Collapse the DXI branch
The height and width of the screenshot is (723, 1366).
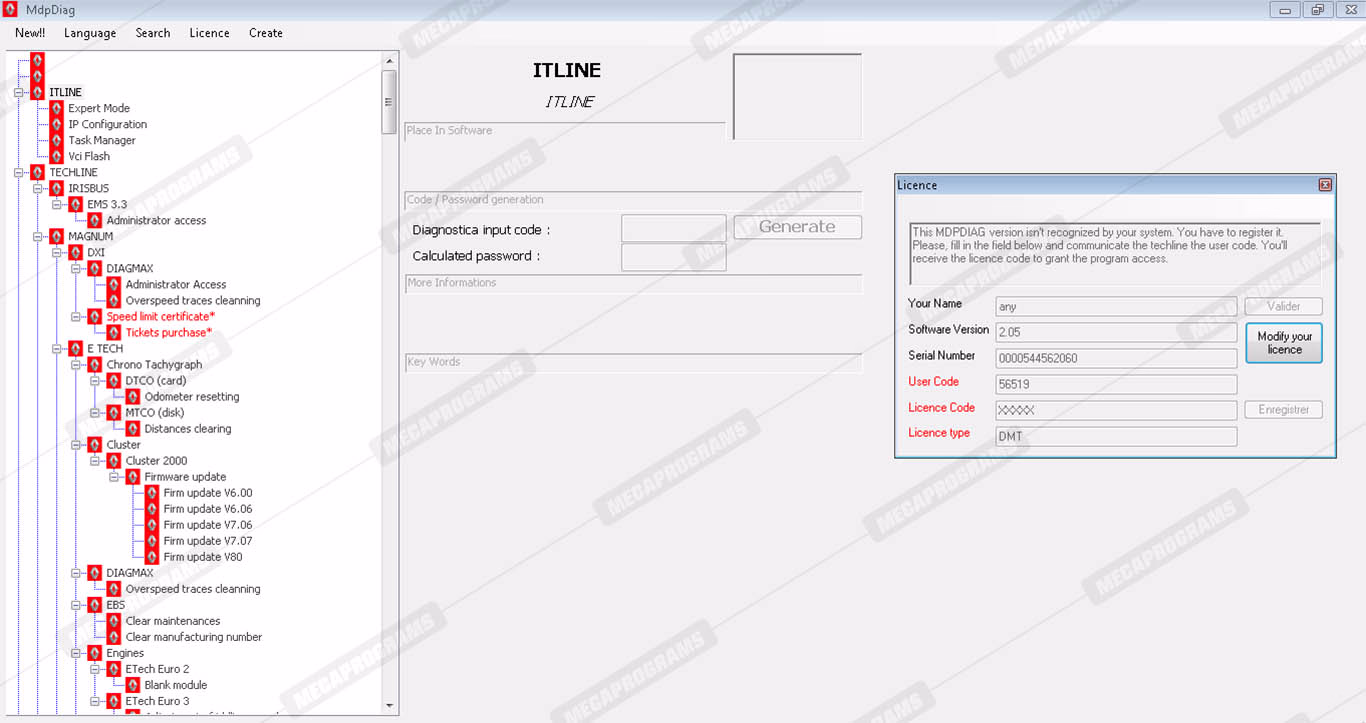[x=56, y=252]
